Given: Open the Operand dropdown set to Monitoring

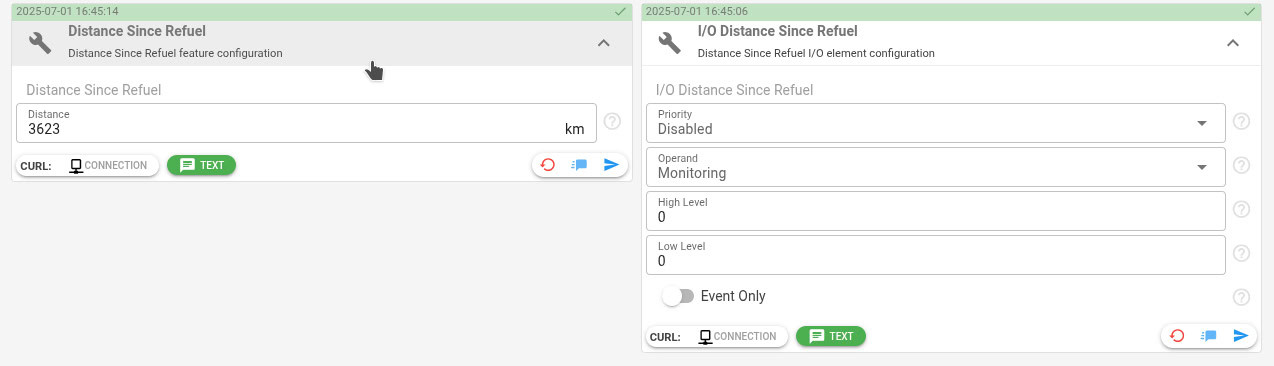Looking at the screenshot, I should (936, 166).
